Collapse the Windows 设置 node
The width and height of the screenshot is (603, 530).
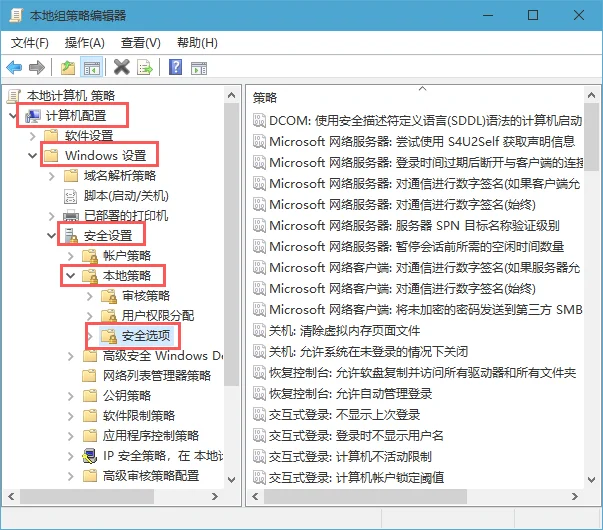click(x=32, y=156)
